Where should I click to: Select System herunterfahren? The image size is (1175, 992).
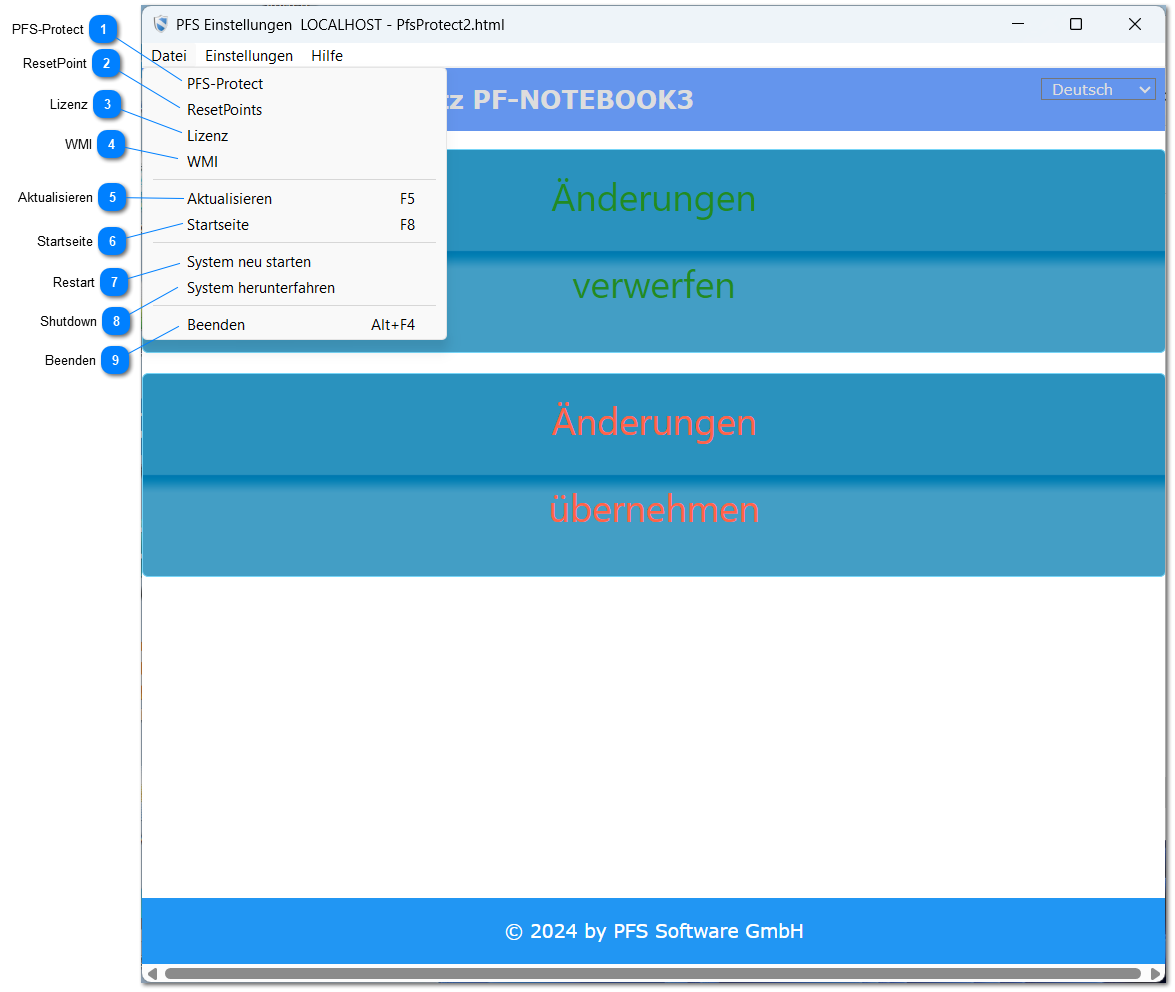261,288
